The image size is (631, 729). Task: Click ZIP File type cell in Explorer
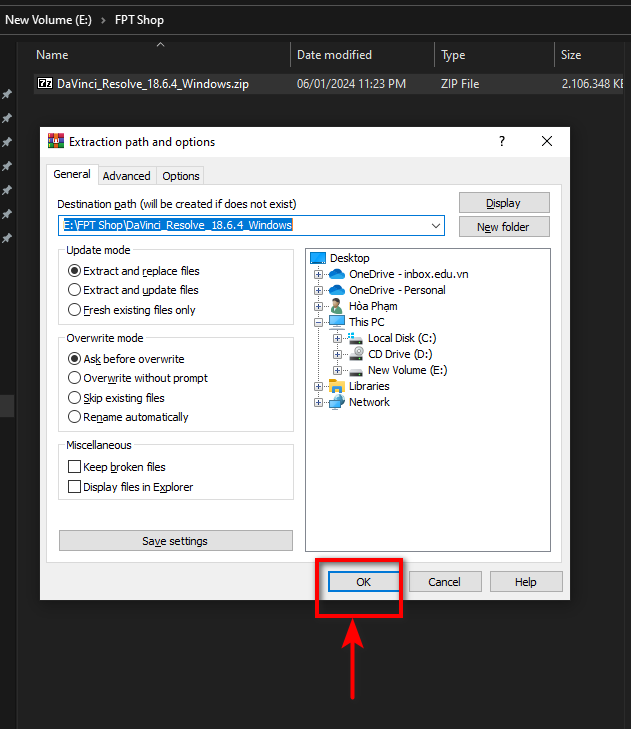(460, 84)
